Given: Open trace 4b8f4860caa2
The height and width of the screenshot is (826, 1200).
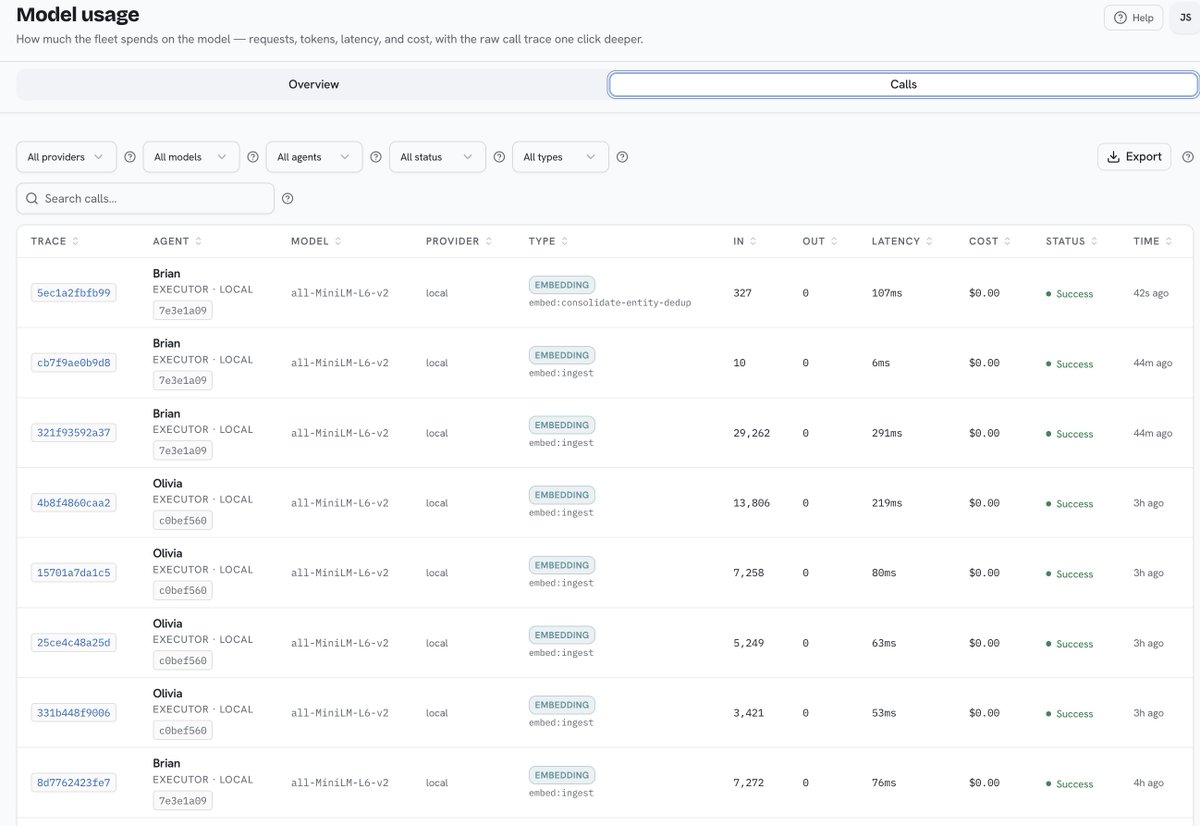Looking at the screenshot, I should pos(74,503).
